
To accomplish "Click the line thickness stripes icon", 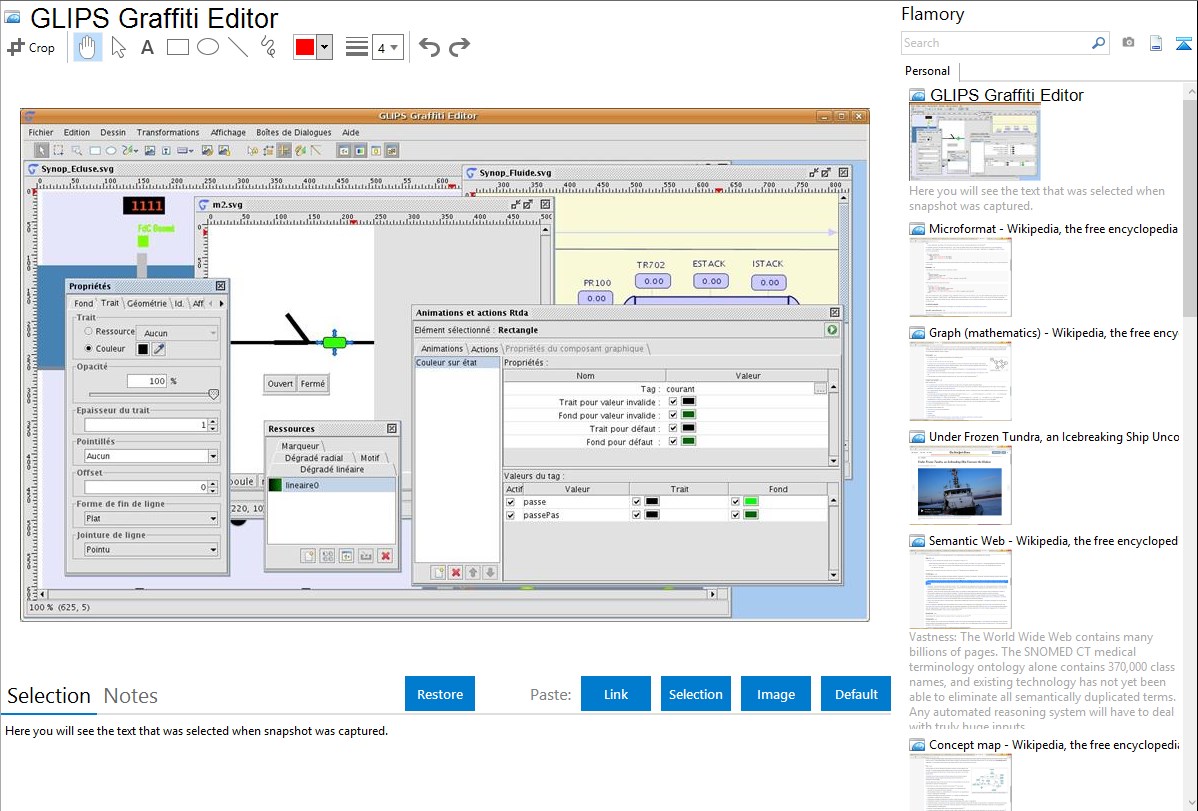I will 356,47.
